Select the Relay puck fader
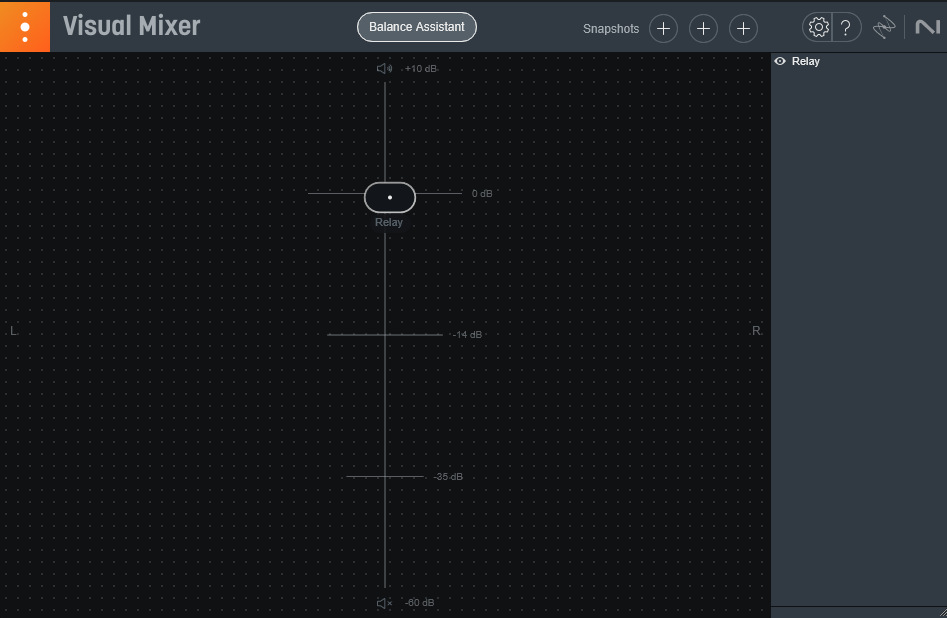 pos(389,197)
